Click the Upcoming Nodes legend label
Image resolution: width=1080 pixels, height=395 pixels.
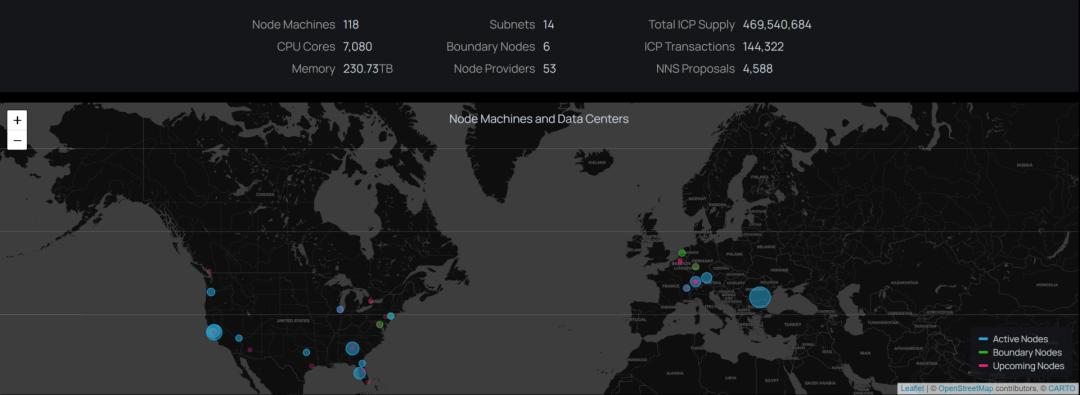1028,366
